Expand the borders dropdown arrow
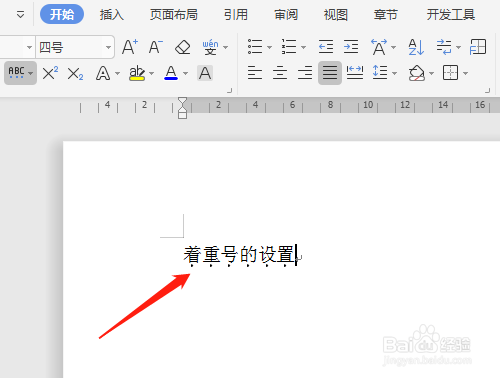 click(466, 73)
